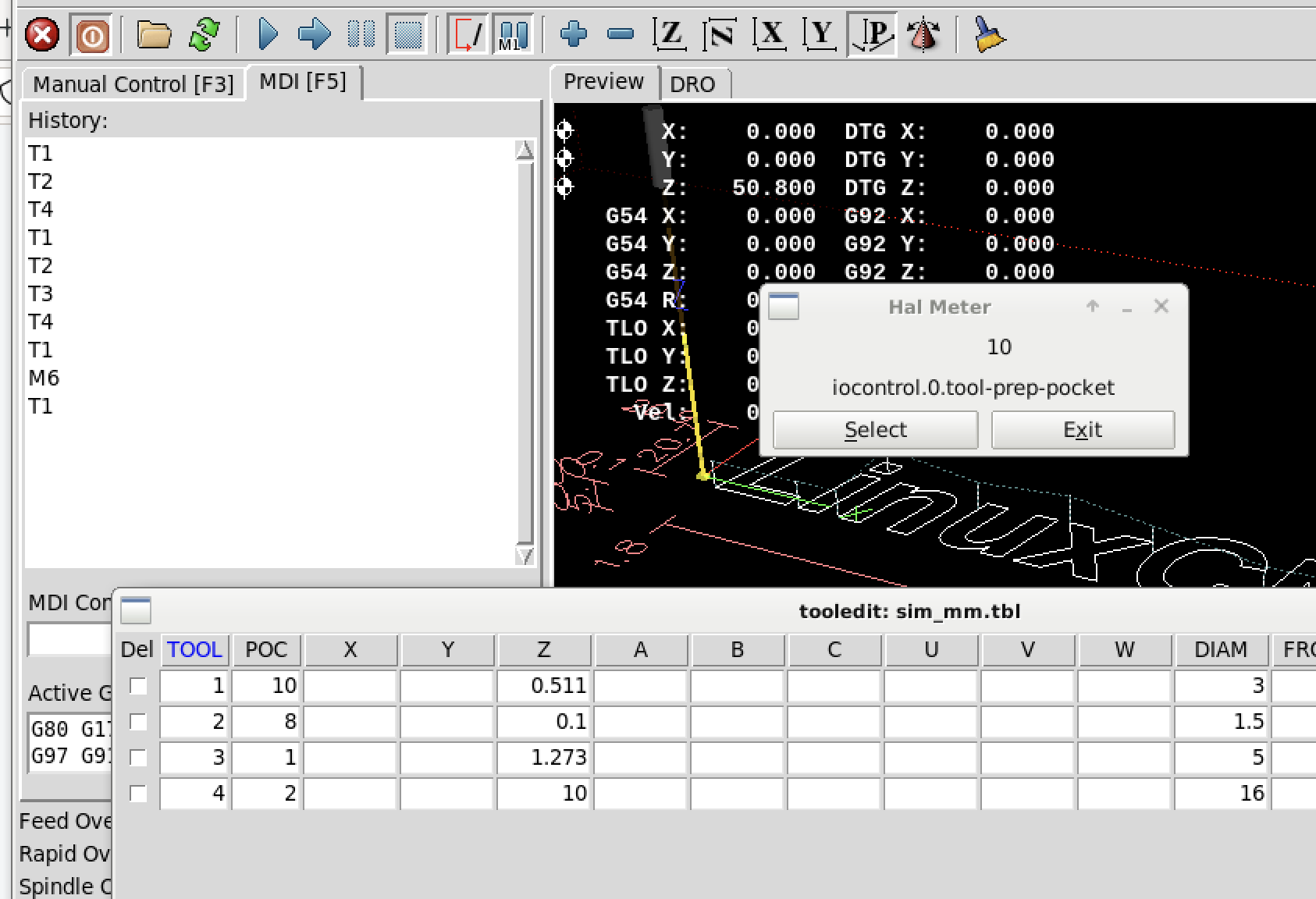Toggle the emergency stop button
Screen dimensions: 1316x899
tap(42, 35)
